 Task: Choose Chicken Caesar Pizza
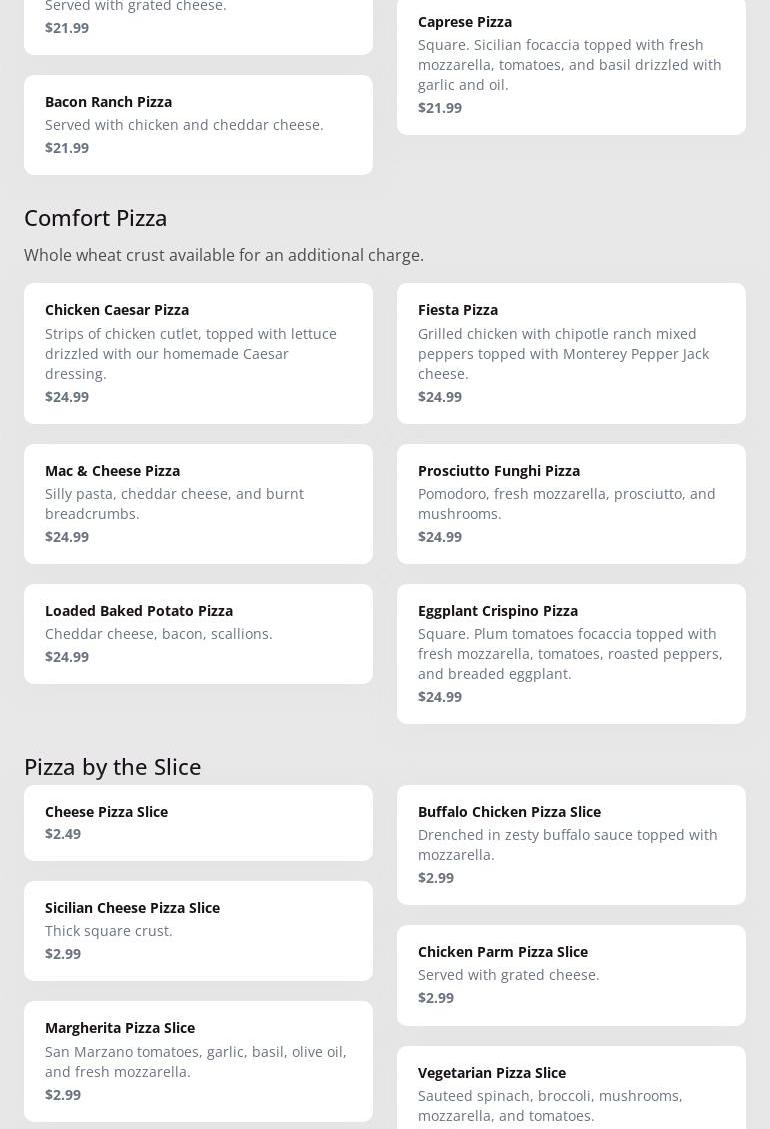[x=198, y=352]
